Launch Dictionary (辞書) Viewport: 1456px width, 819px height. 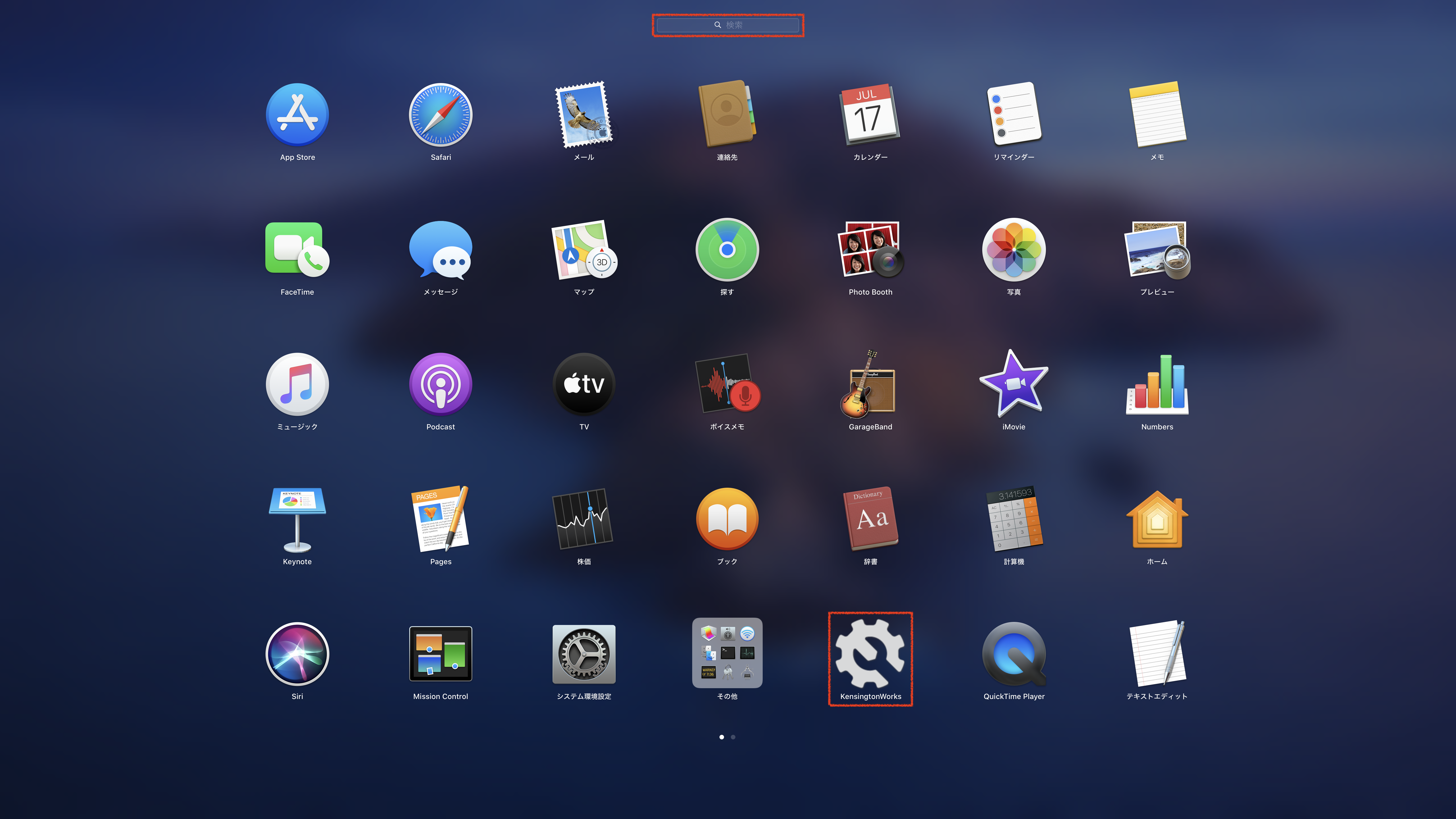[870, 519]
